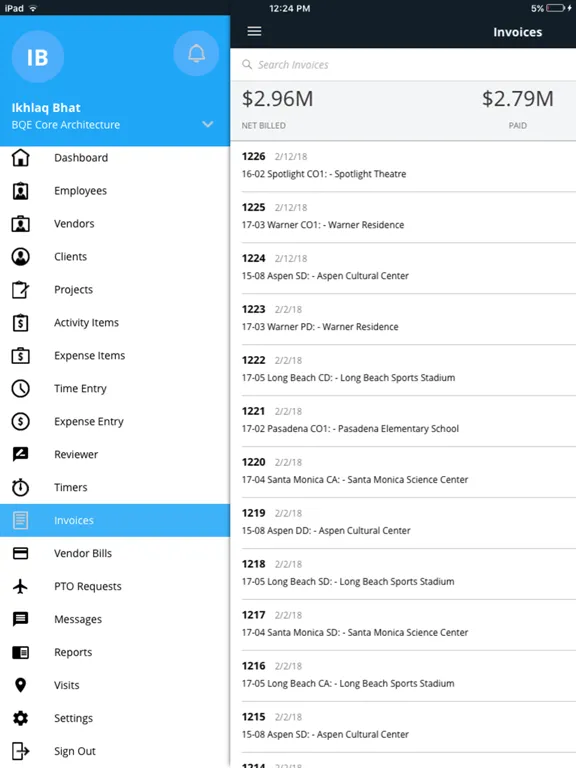This screenshot has width=576, height=768.
Task: Open invoice 1226 Spotlight Theatre
Action: click(x=403, y=166)
